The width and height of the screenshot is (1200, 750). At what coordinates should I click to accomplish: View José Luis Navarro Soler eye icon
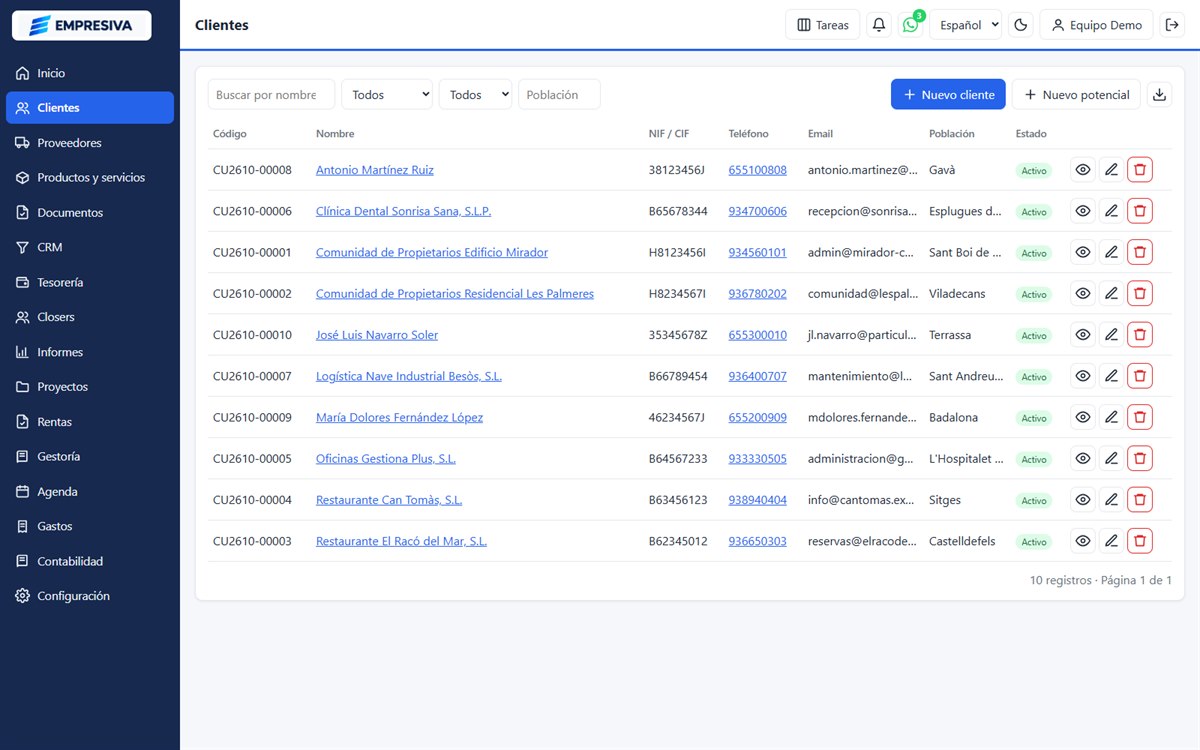[x=1083, y=335]
